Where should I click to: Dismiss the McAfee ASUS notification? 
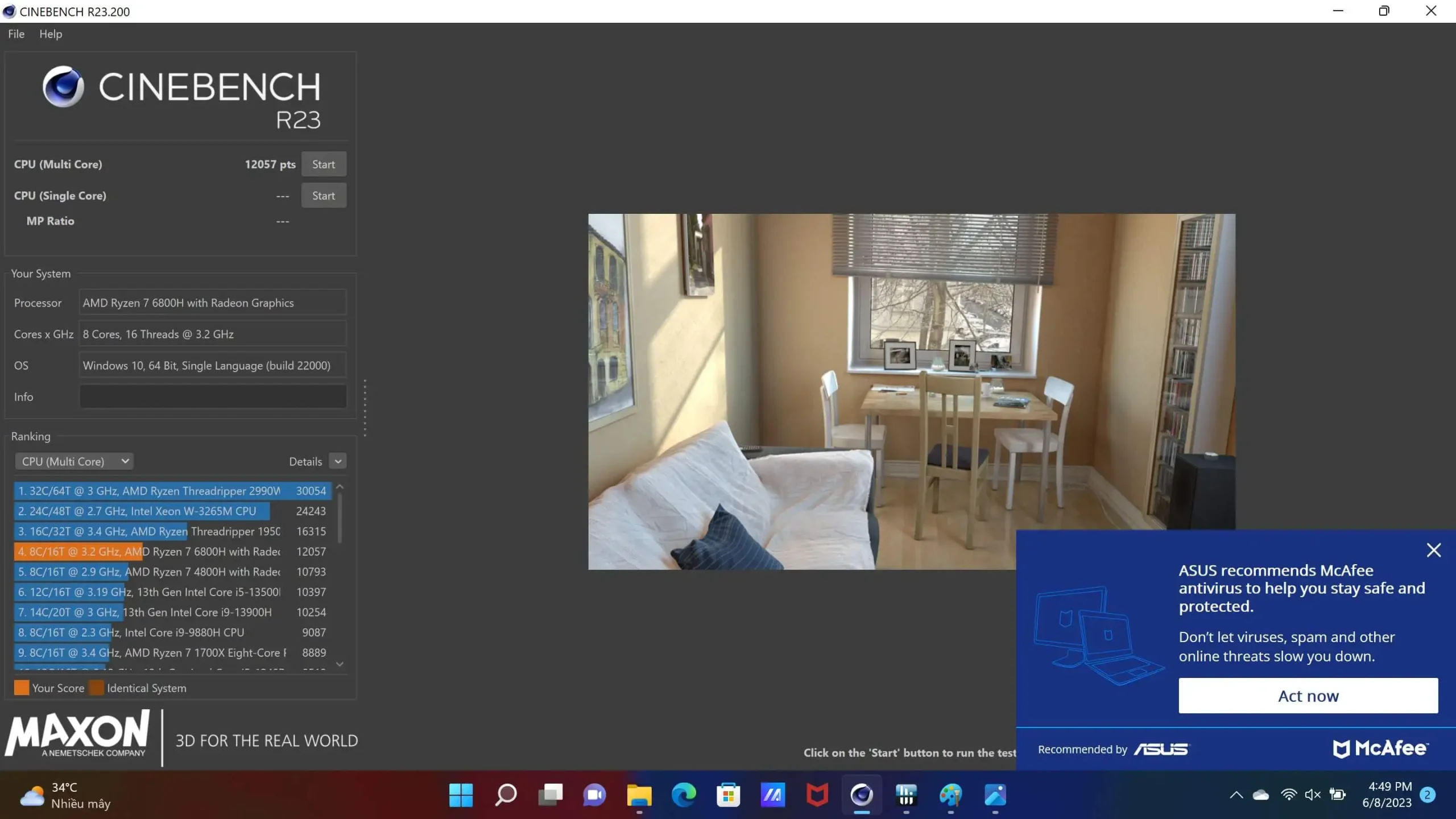tap(1433, 550)
